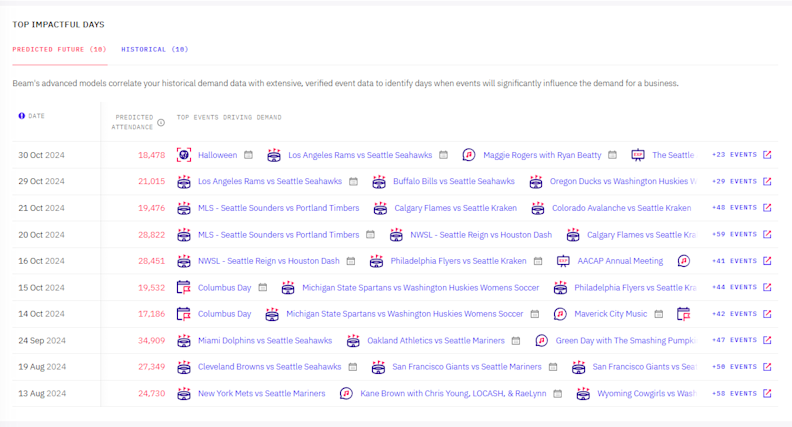The height and width of the screenshot is (427, 792).
Task: Select the Predicted Future (10) tab
Action: [59, 49]
